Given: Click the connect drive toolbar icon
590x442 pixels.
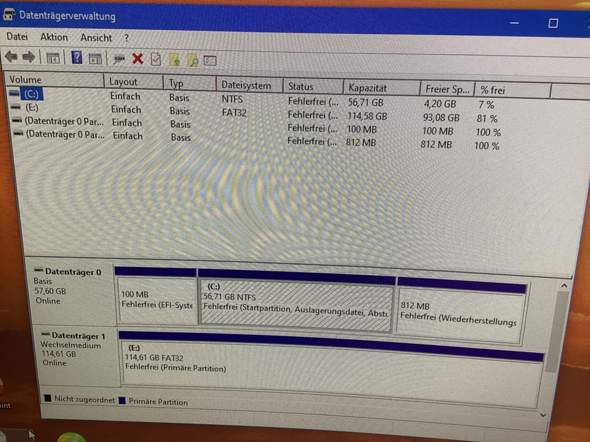Looking at the screenshot, I should click(119, 59).
